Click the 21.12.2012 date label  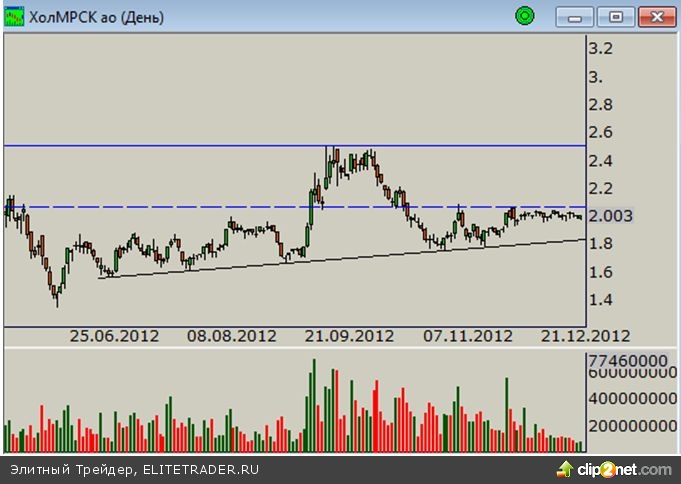pyautogui.click(x=585, y=336)
